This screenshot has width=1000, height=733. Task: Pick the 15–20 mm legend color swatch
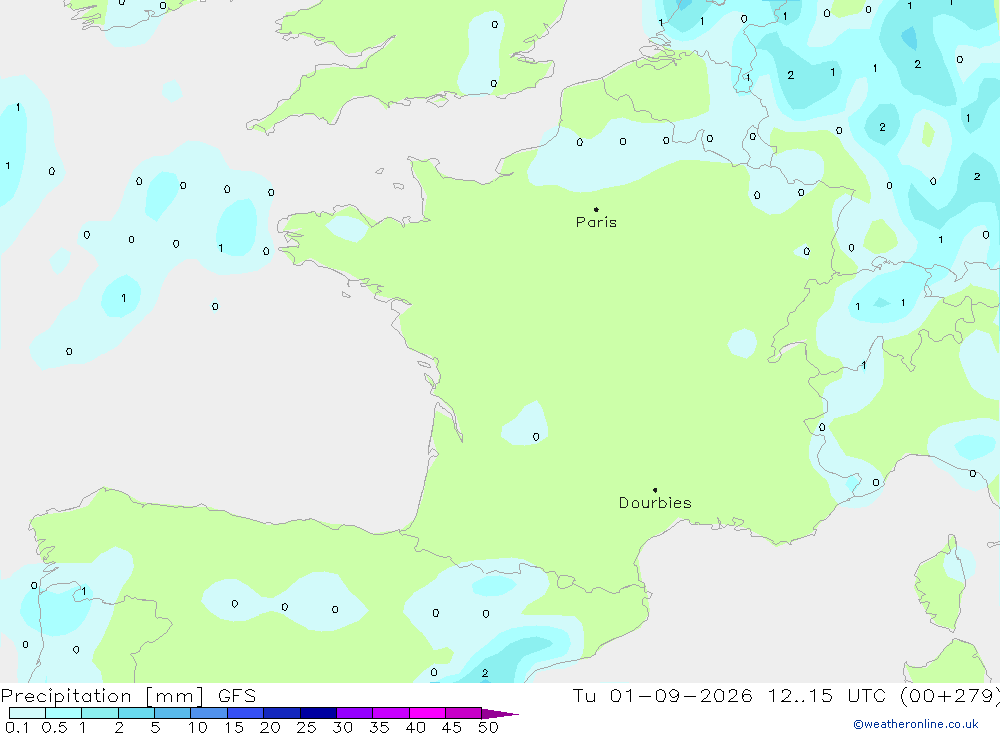246,713
